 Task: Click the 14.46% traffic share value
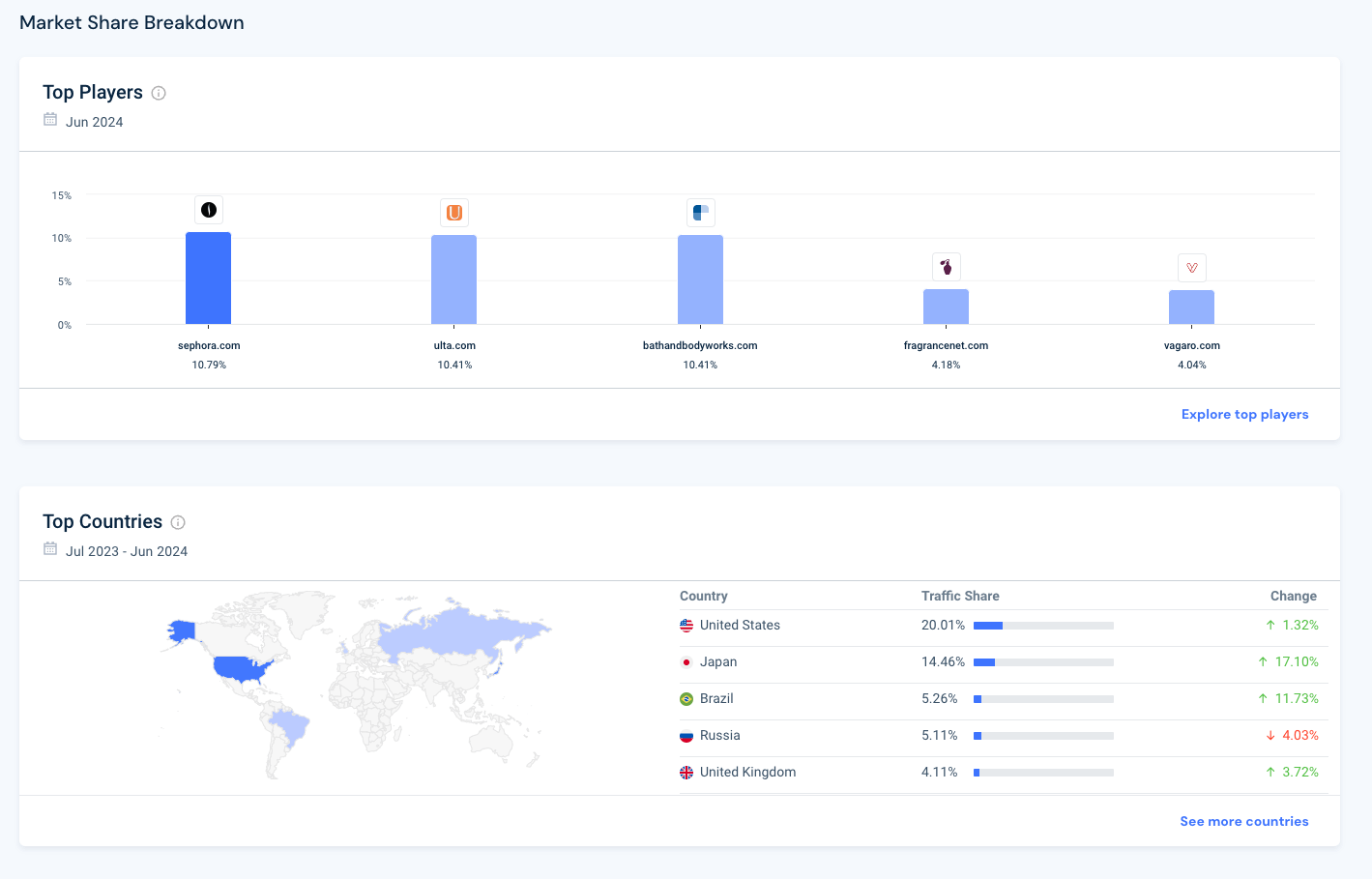click(943, 662)
